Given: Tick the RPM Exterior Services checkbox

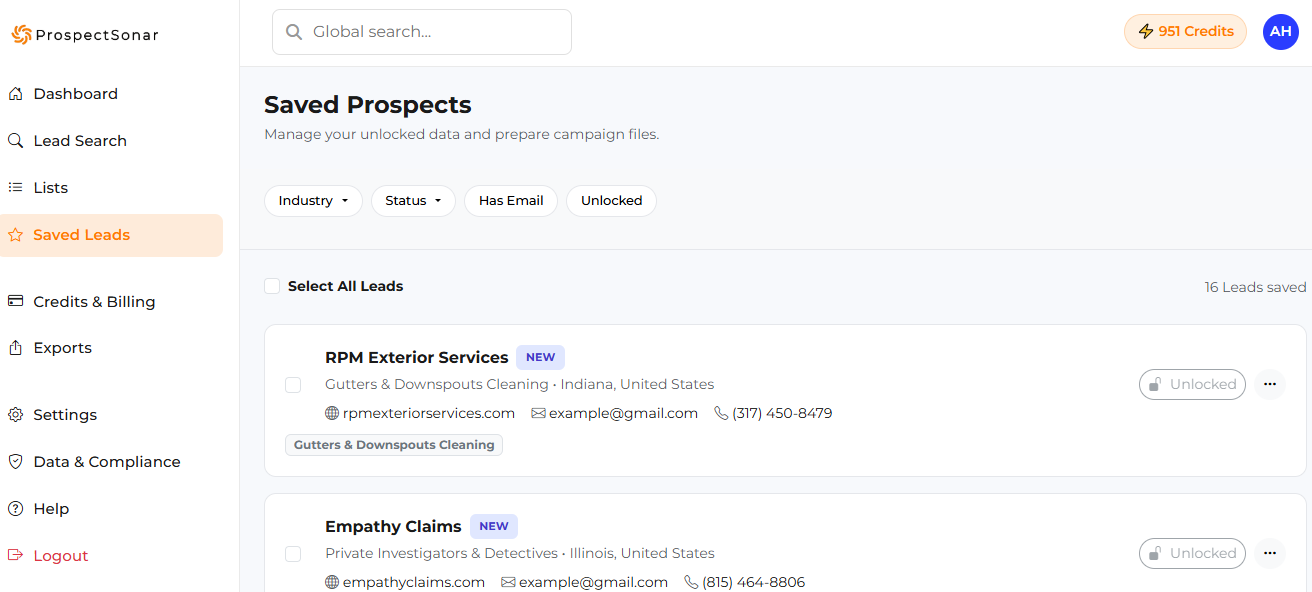Looking at the screenshot, I should [x=293, y=385].
